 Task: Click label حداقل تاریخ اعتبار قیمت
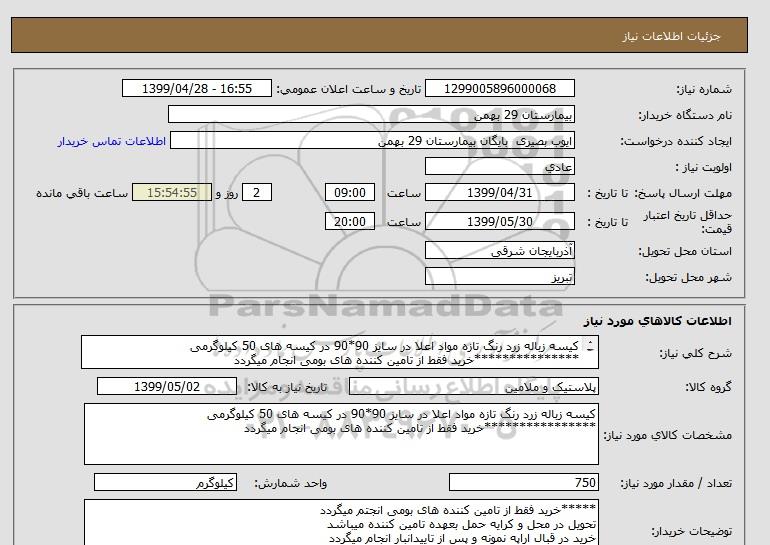(x=688, y=222)
